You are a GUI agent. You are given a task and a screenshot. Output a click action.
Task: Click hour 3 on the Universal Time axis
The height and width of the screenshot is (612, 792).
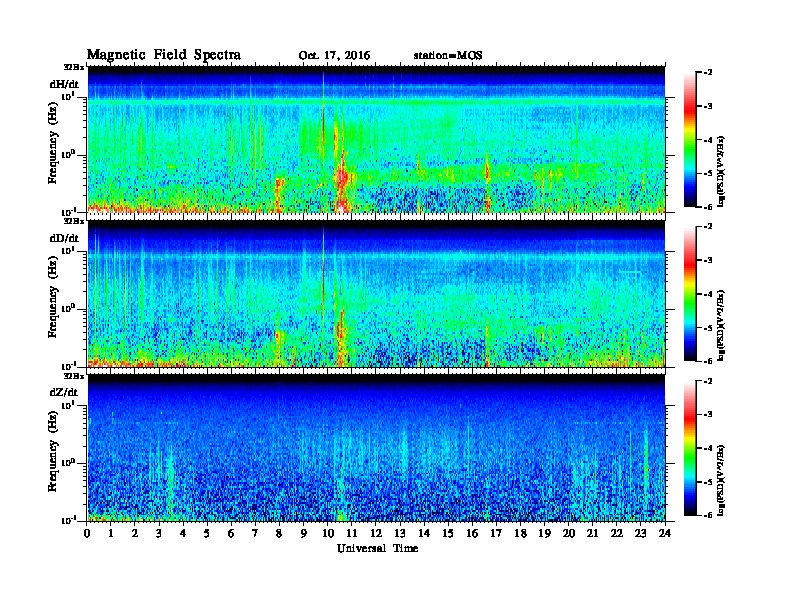[159, 533]
